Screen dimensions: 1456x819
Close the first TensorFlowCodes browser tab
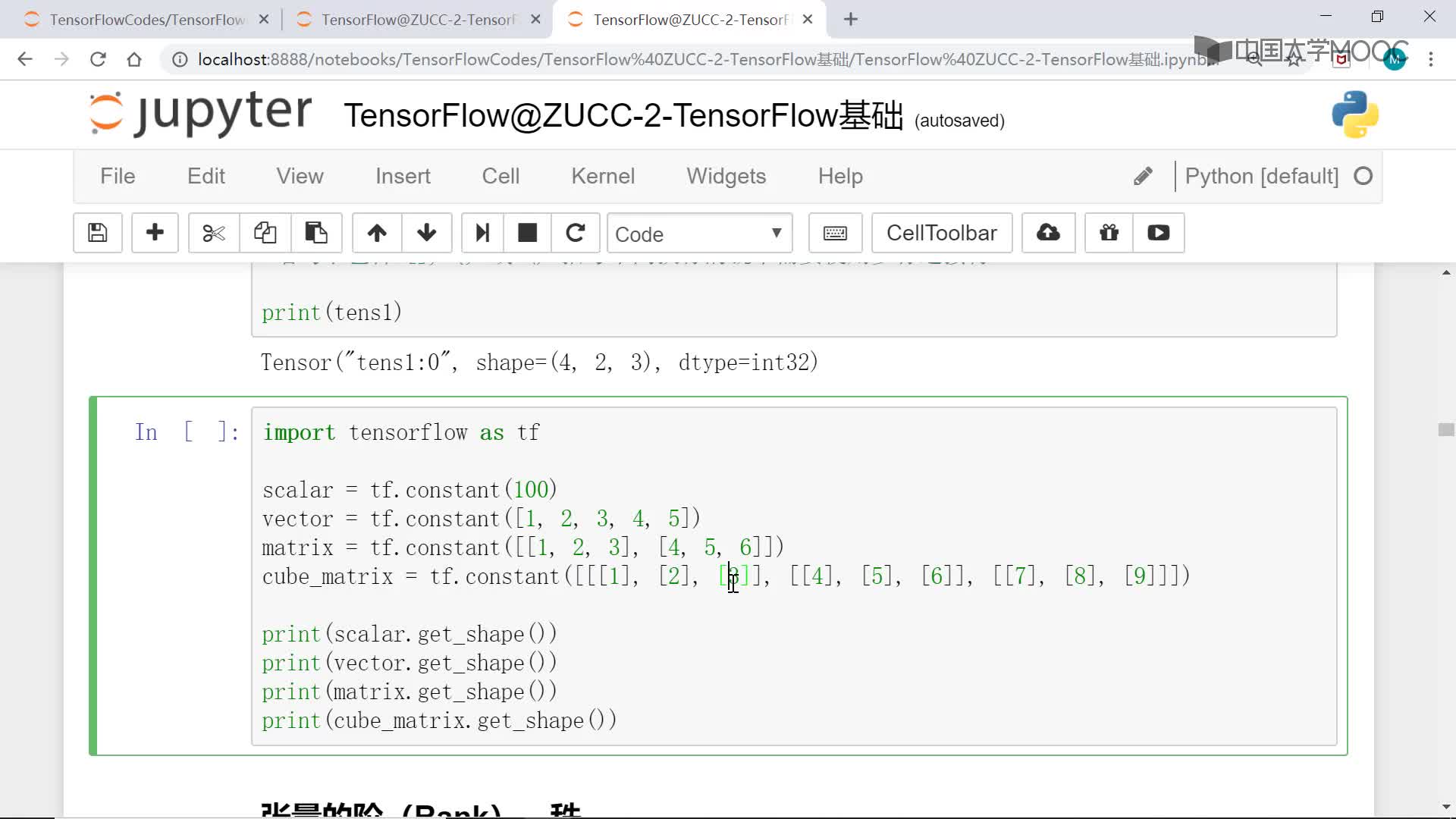pos(264,20)
